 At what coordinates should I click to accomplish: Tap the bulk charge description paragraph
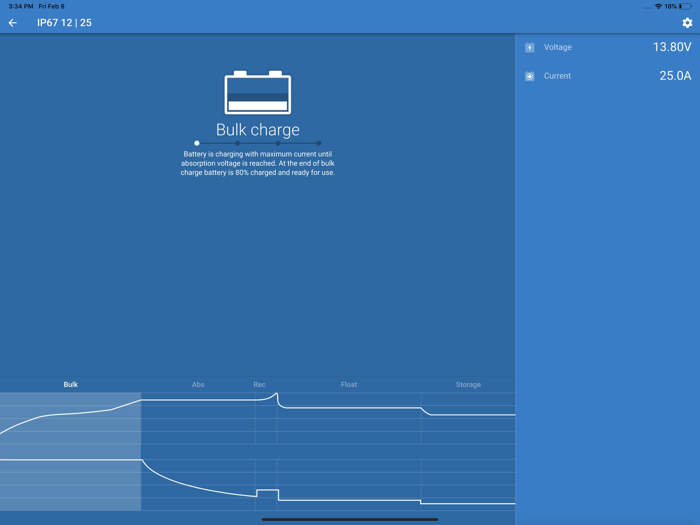(x=258, y=163)
